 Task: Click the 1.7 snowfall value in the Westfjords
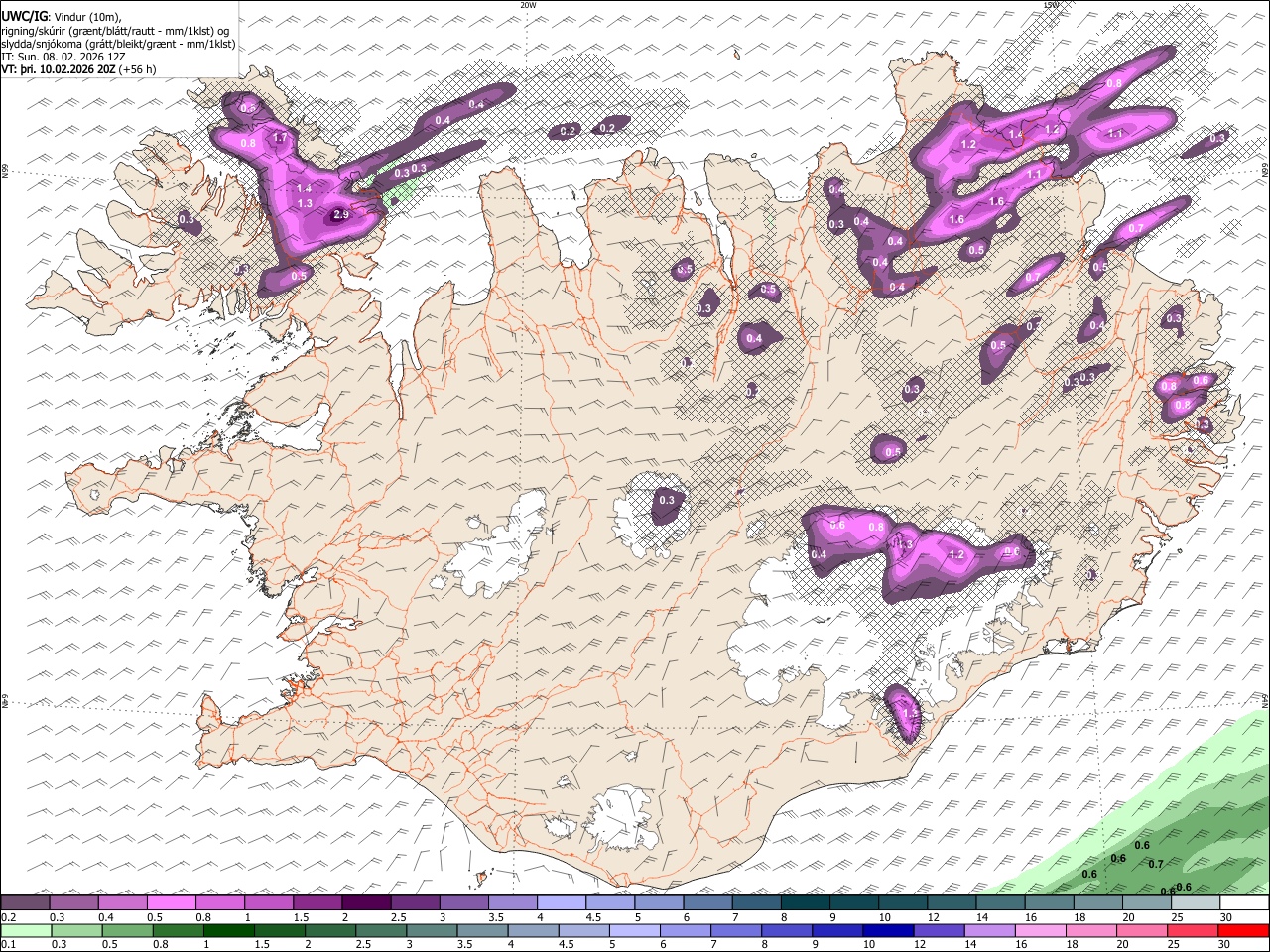[280, 138]
